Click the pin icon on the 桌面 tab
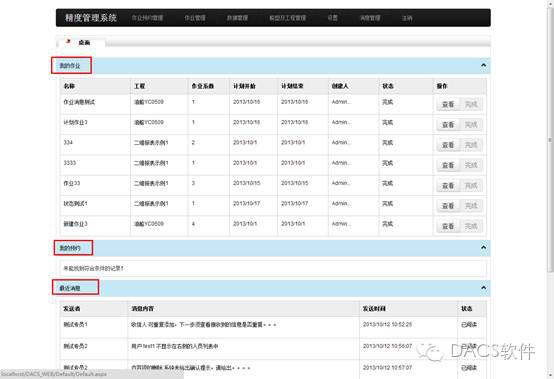This screenshot has width=554, height=379. [69, 42]
